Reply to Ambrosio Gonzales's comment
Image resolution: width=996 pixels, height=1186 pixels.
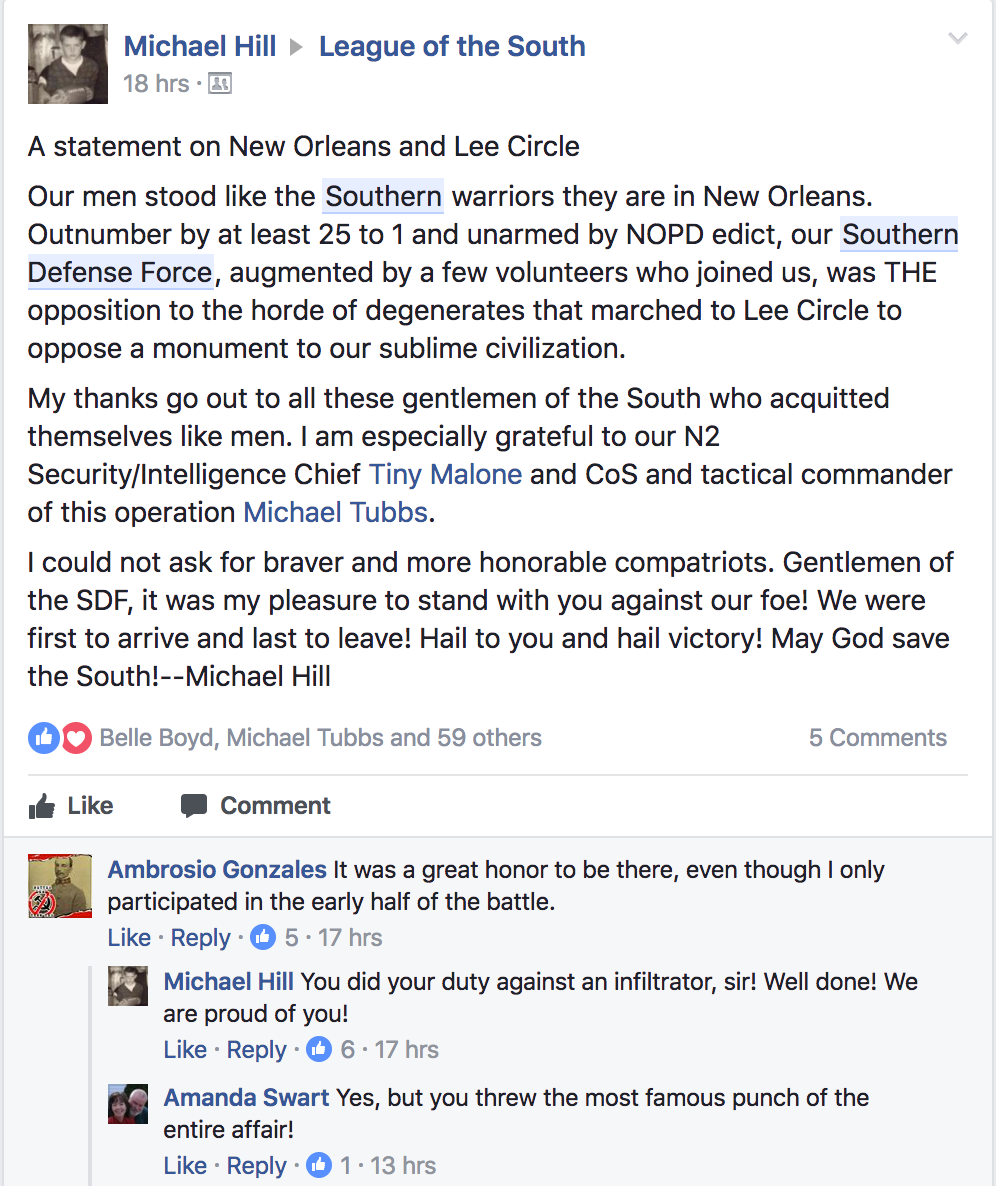pyautogui.click(x=200, y=937)
